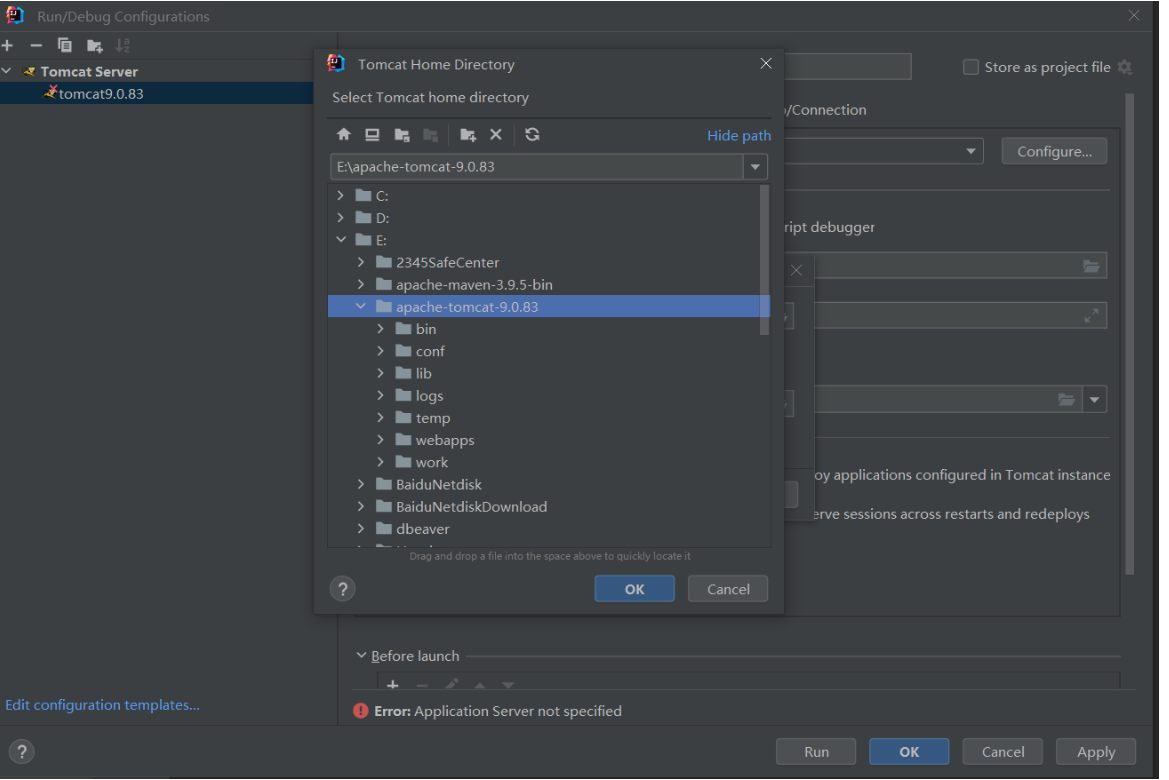Enable Store as project file checkbox
Viewport: 1169px width, 780px height.
(x=971, y=67)
